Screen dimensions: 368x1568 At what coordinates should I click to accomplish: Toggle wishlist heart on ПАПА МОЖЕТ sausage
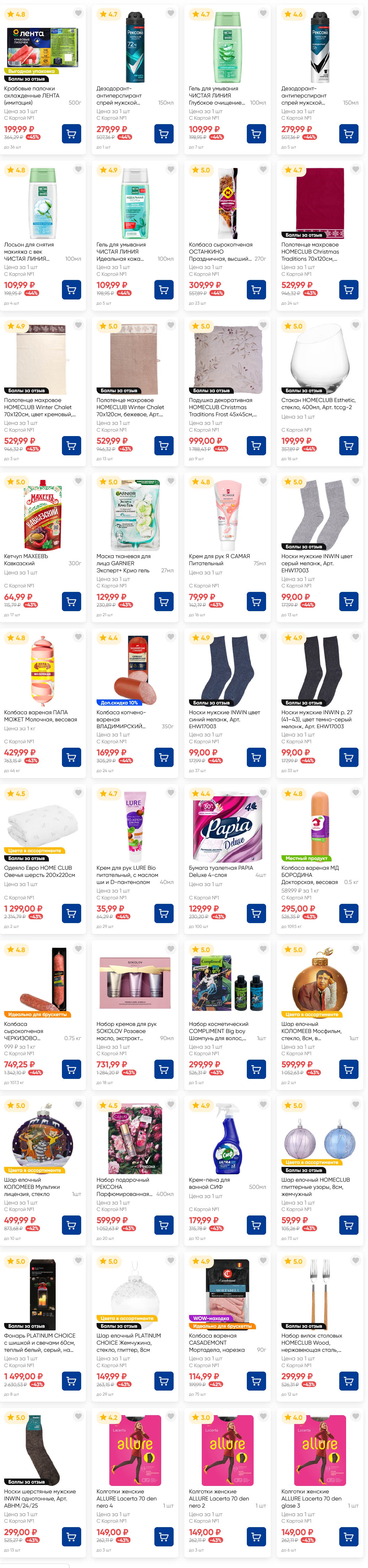tap(79, 637)
